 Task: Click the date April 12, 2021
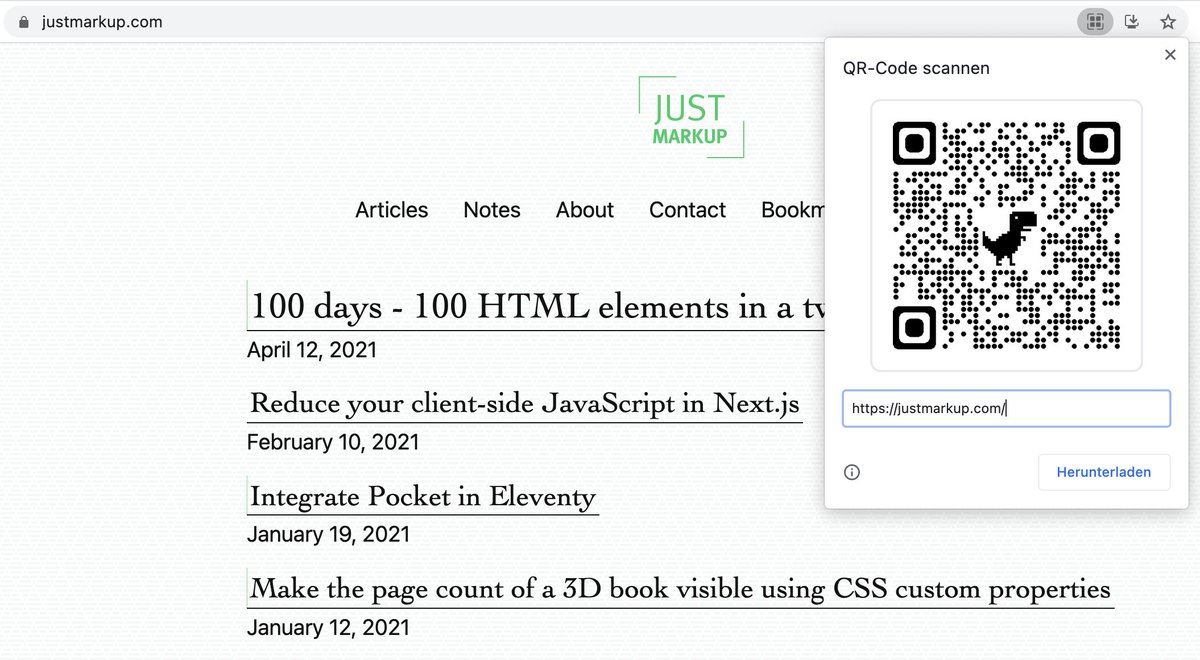(312, 350)
